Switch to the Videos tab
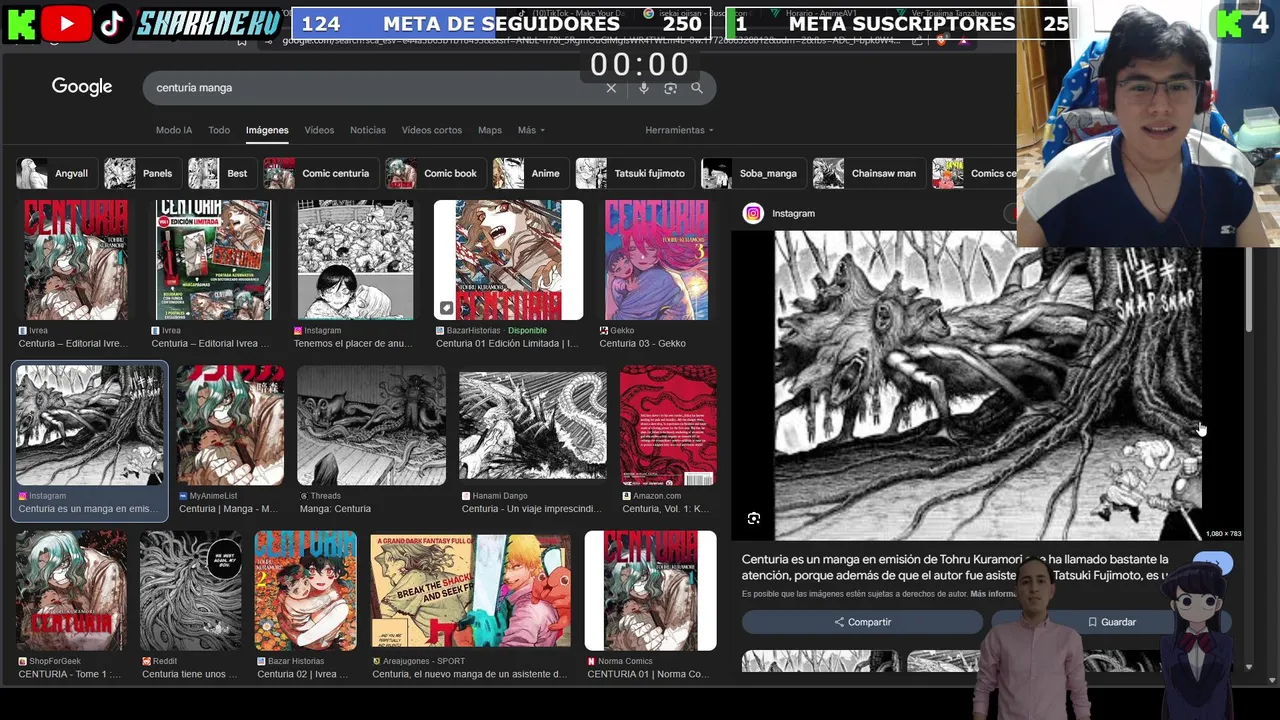1280x720 pixels. [x=319, y=130]
